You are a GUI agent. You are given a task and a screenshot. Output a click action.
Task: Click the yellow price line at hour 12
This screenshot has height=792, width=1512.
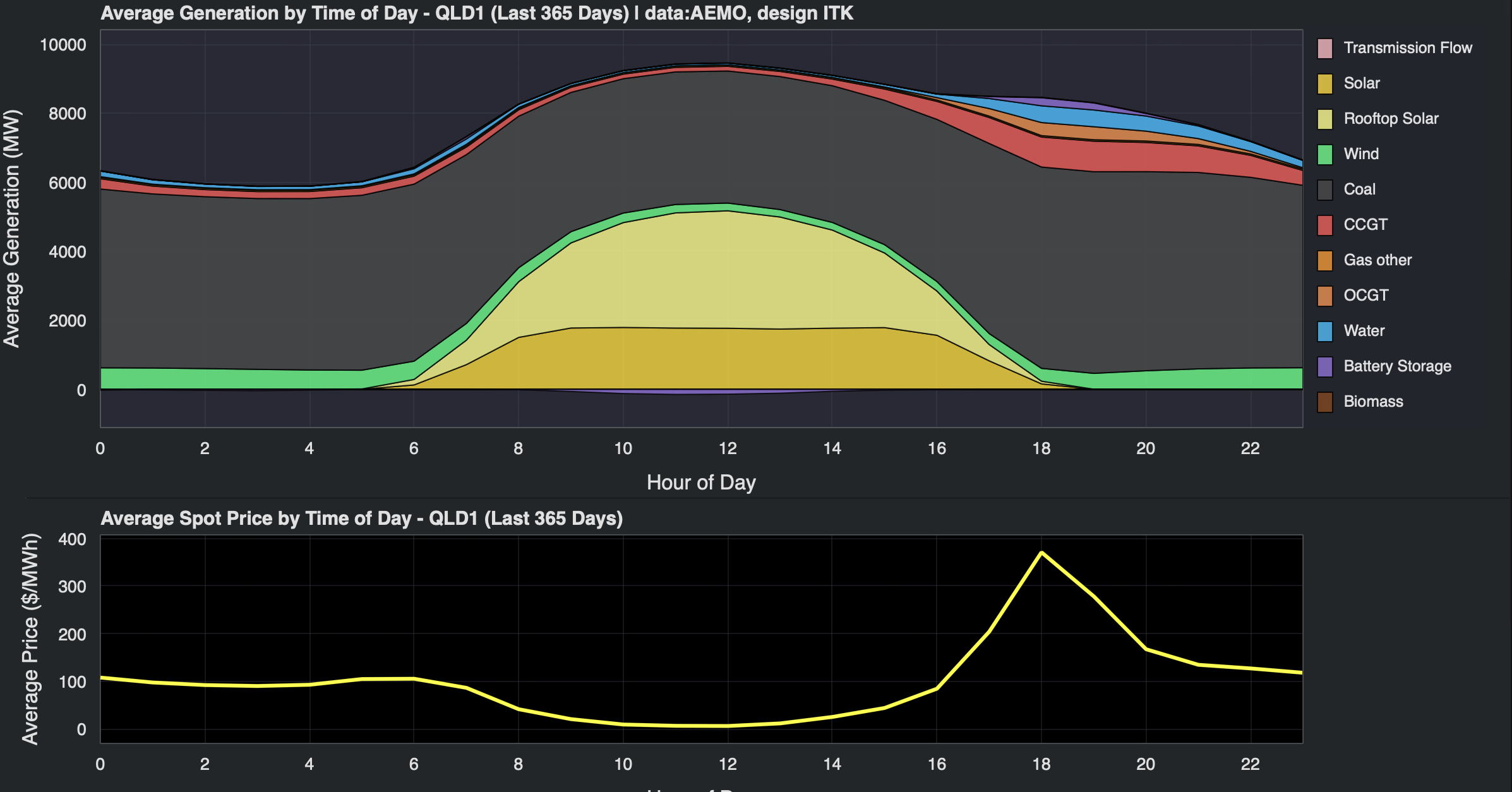click(728, 726)
